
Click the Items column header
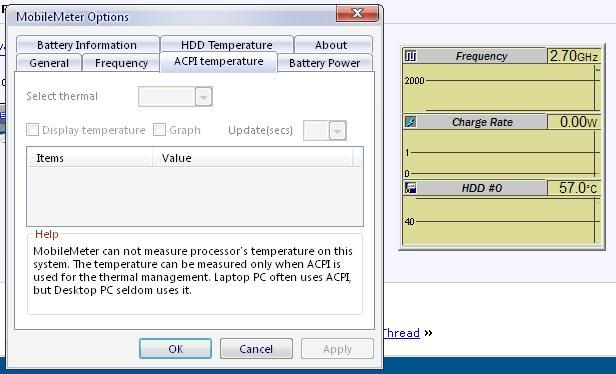(x=90, y=158)
